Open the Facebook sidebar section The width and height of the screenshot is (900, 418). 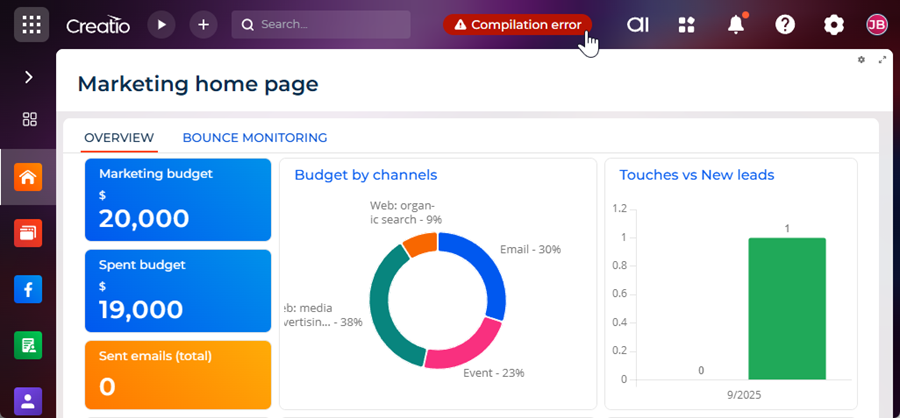28,290
